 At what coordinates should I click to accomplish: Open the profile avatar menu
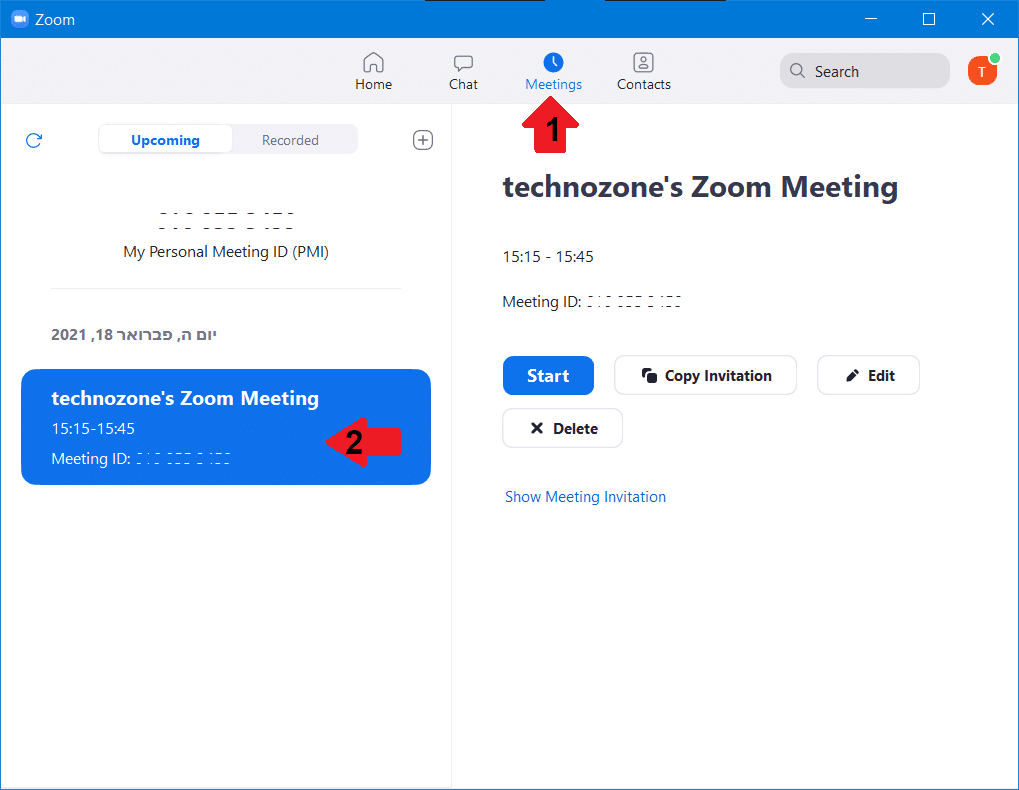[982, 71]
